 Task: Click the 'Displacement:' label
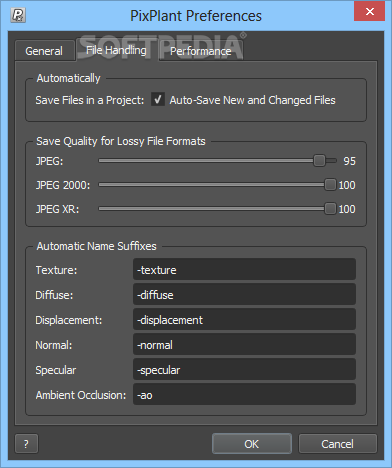(x=69, y=320)
